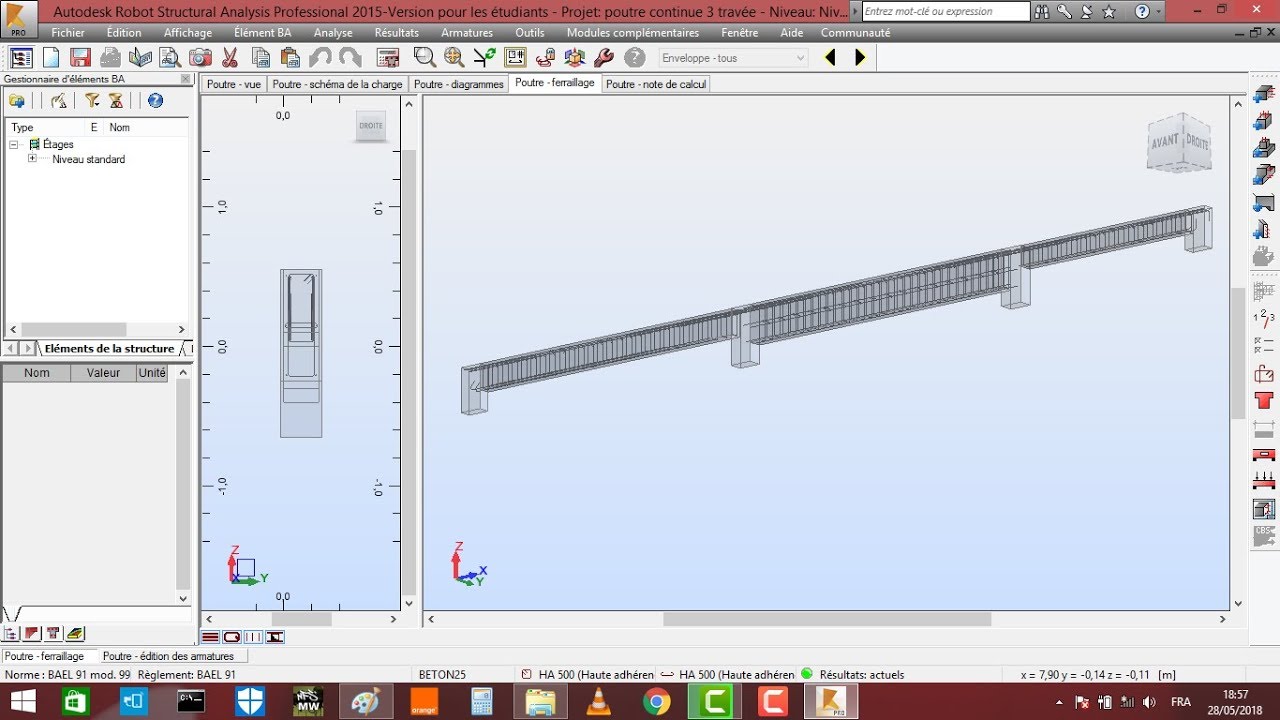Close the Gestionnaire d'éléments BA panel
This screenshot has width=1280, height=720.
click(x=185, y=79)
